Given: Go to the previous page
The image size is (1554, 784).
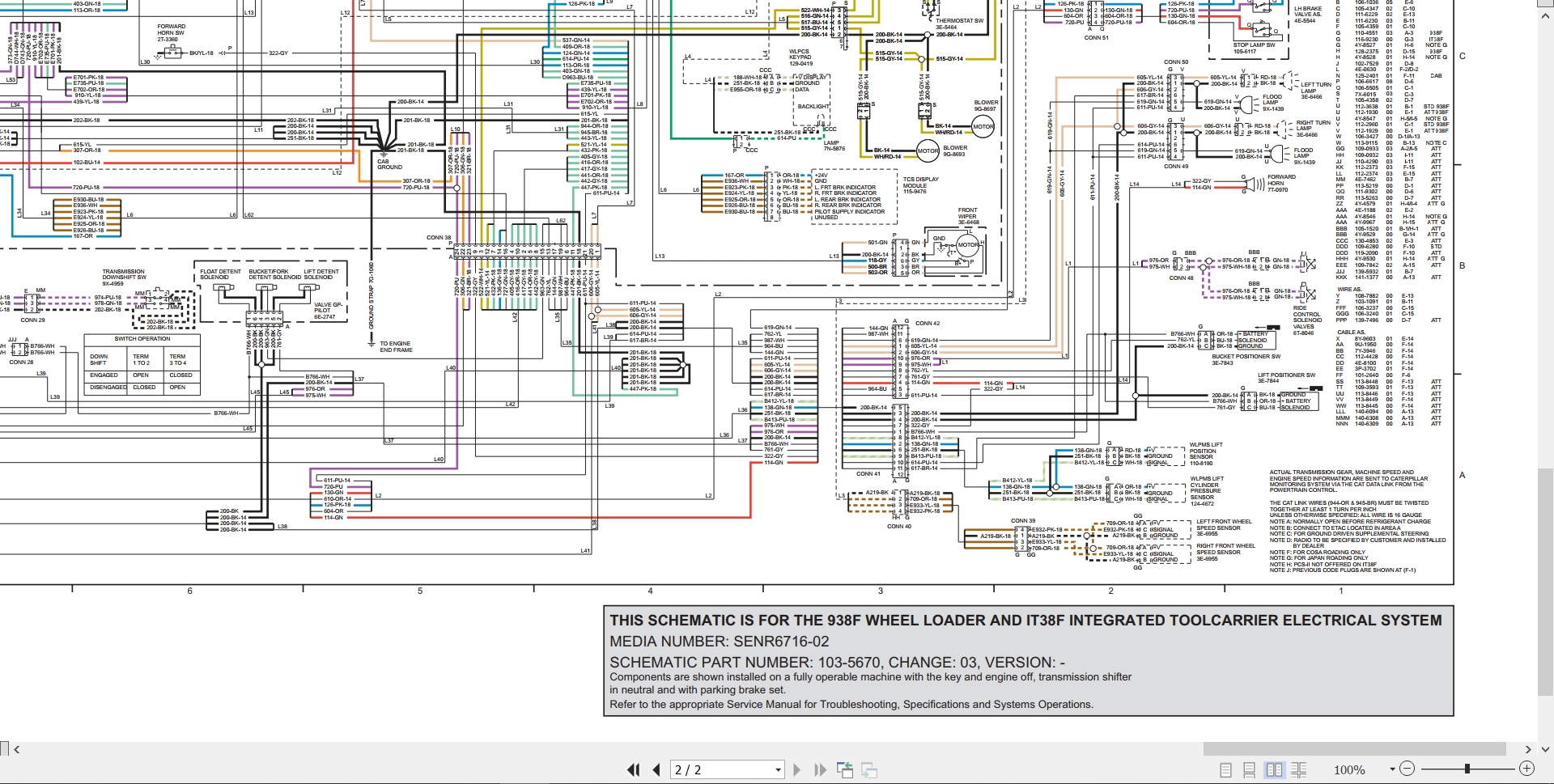Looking at the screenshot, I should pos(656,769).
